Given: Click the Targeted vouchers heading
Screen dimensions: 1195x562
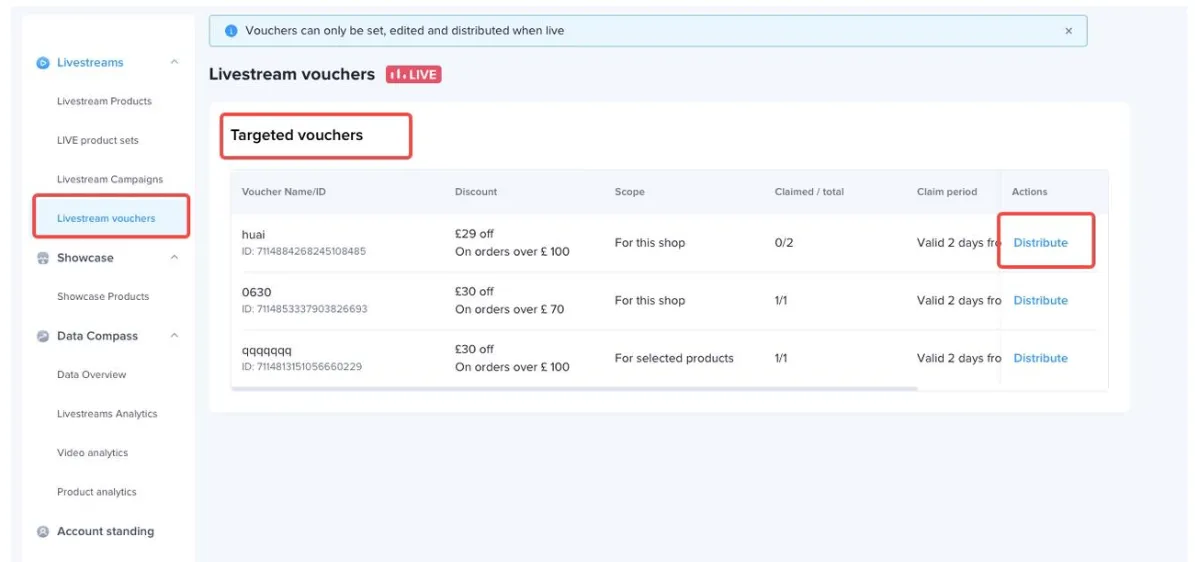Looking at the screenshot, I should (x=296, y=135).
